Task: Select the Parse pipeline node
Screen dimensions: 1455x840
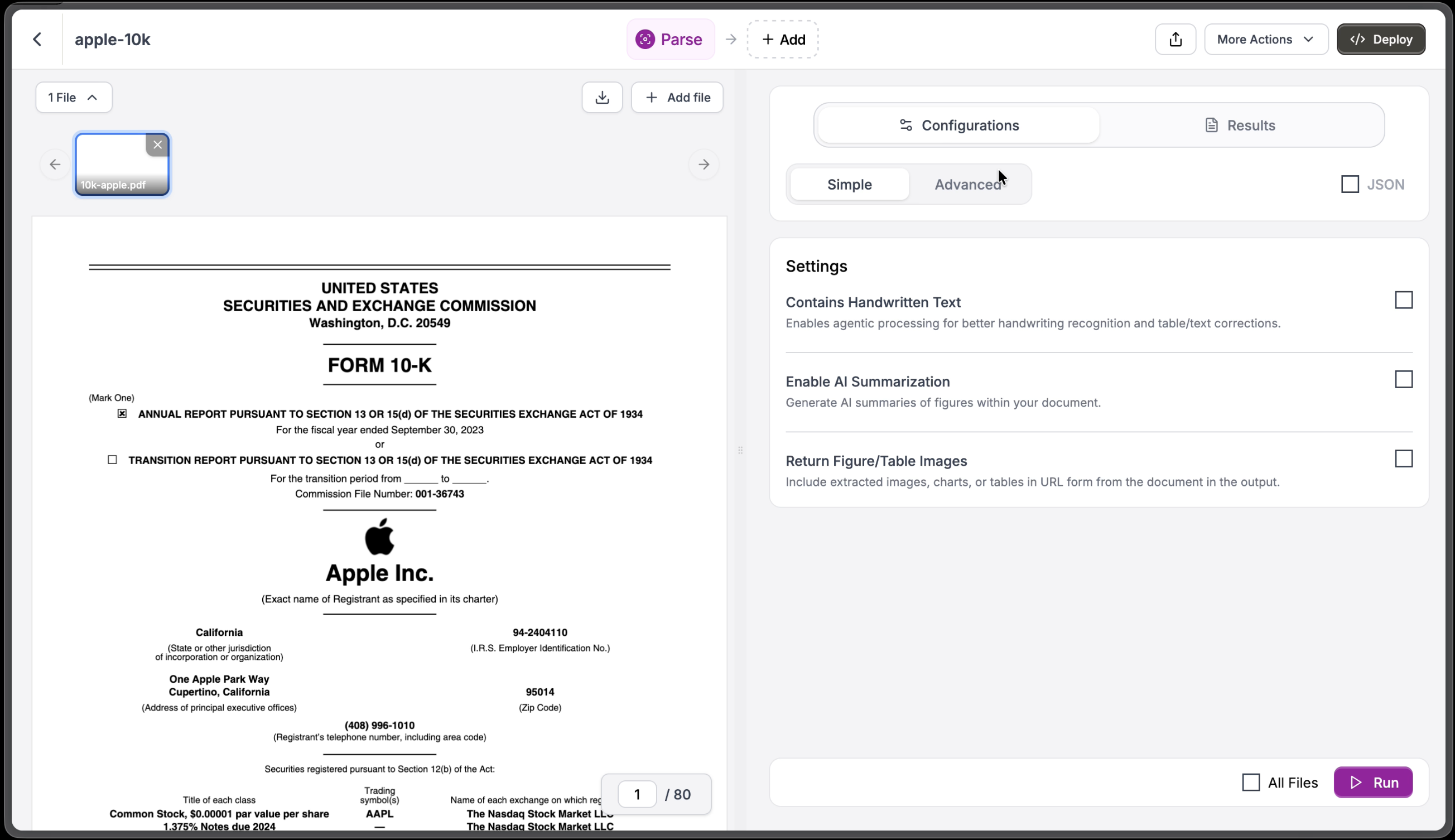Action: [x=670, y=38]
